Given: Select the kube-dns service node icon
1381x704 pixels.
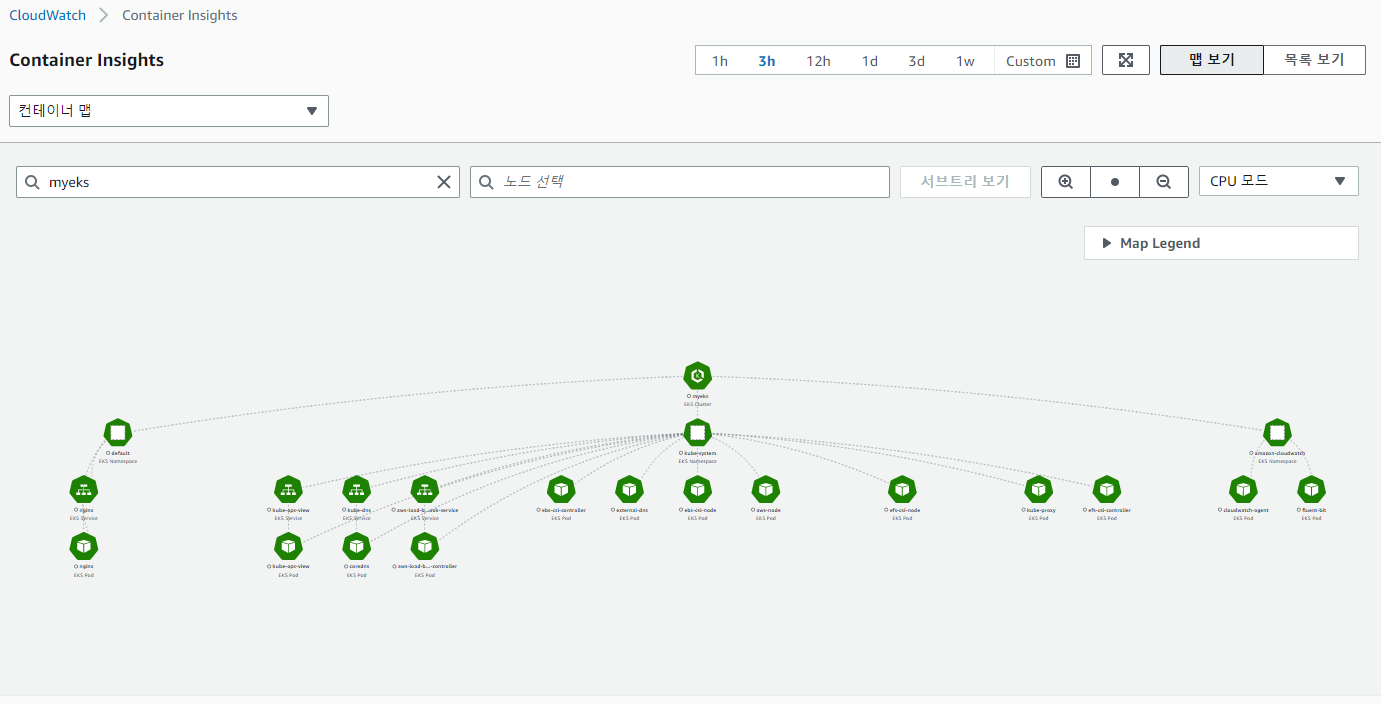Looking at the screenshot, I should point(356,490).
